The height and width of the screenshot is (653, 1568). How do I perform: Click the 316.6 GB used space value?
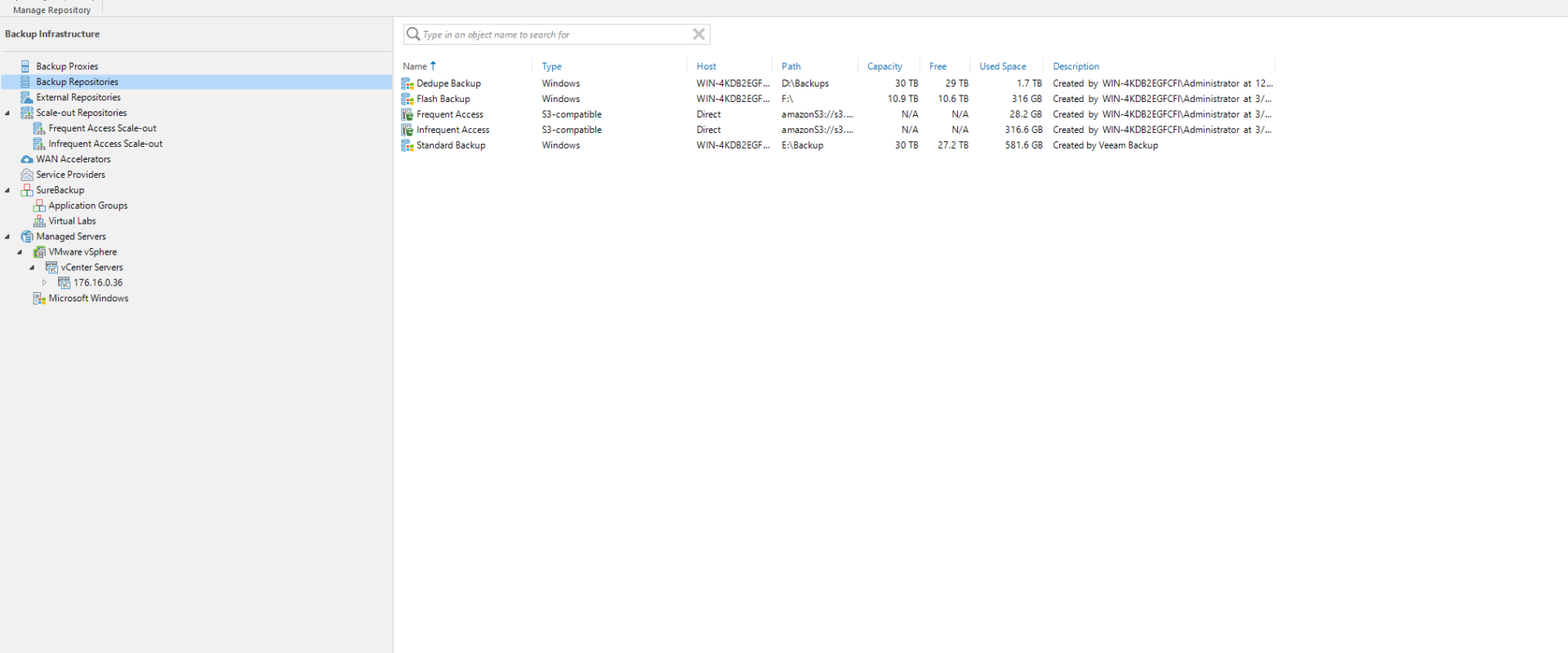[1023, 130]
